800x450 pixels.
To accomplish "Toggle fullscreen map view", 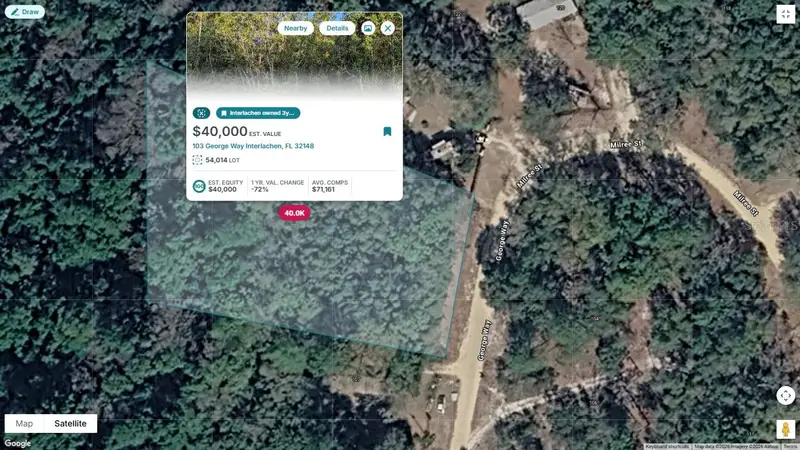I will tap(785, 14).
